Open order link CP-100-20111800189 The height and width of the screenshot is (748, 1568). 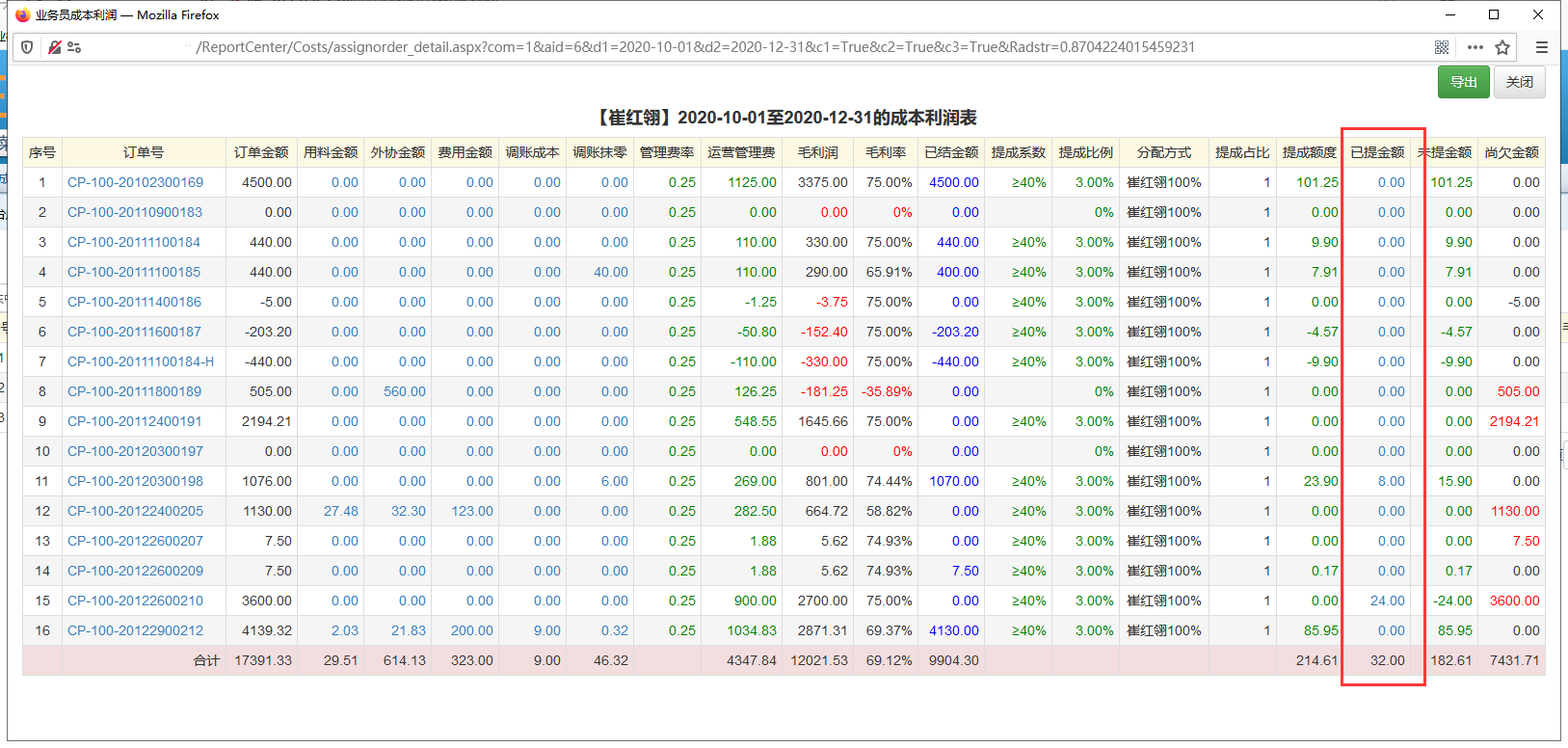coord(134,391)
